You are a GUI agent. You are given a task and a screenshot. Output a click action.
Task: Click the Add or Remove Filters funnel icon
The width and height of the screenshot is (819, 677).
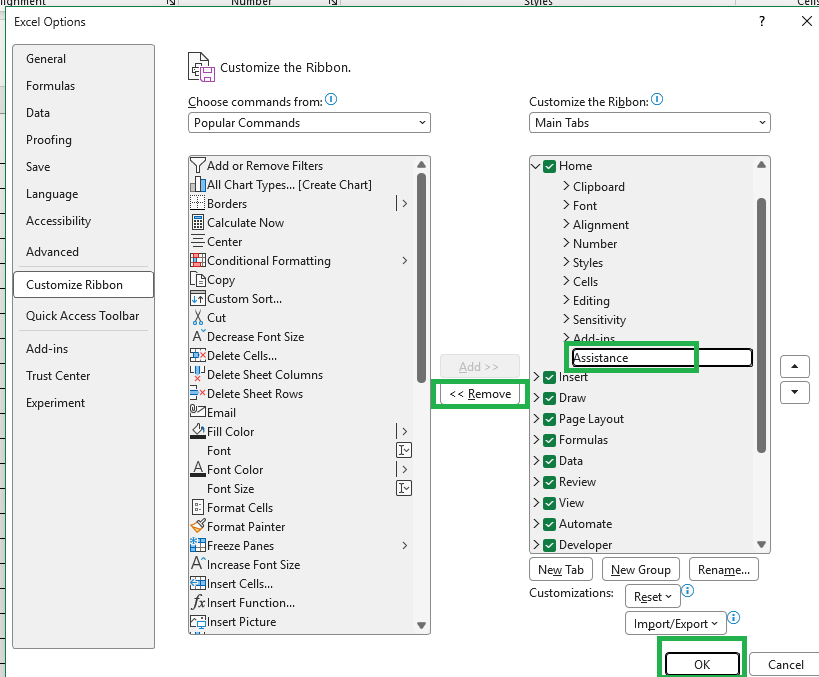coord(197,166)
